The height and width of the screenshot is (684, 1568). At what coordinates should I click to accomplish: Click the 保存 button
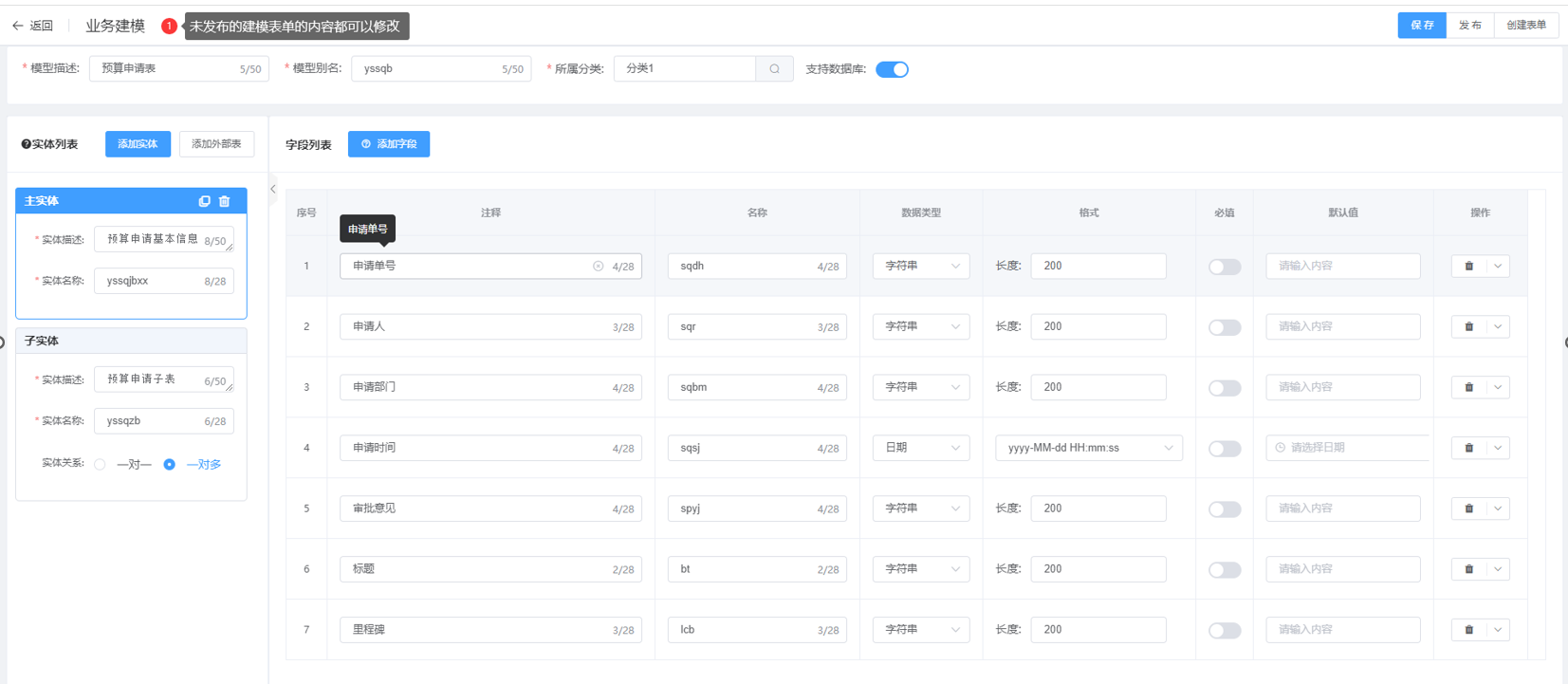coord(1421,26)
